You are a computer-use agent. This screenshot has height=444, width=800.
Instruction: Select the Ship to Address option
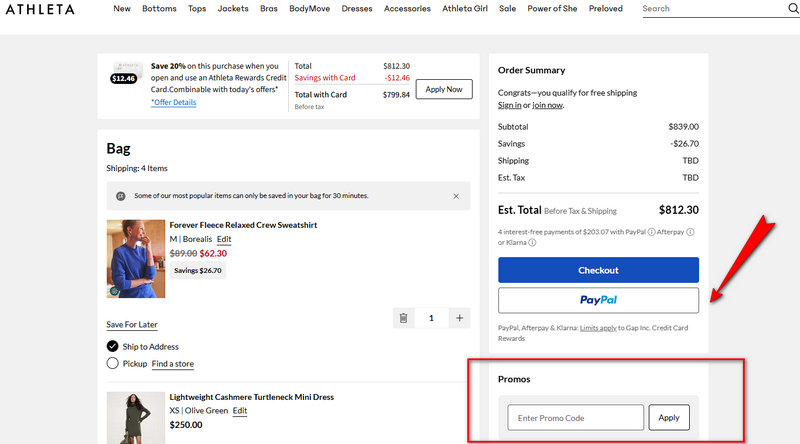[x=113, y=347]
